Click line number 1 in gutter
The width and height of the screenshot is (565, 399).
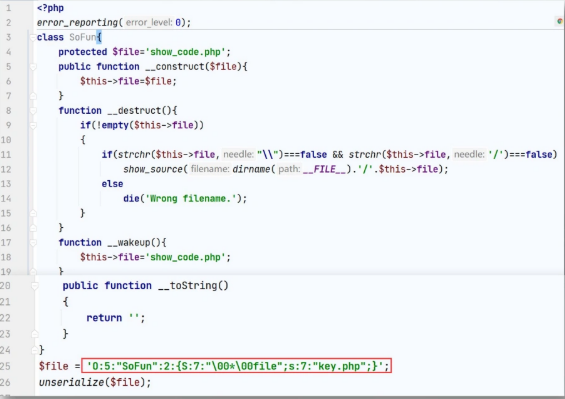(x=8, y=8)
